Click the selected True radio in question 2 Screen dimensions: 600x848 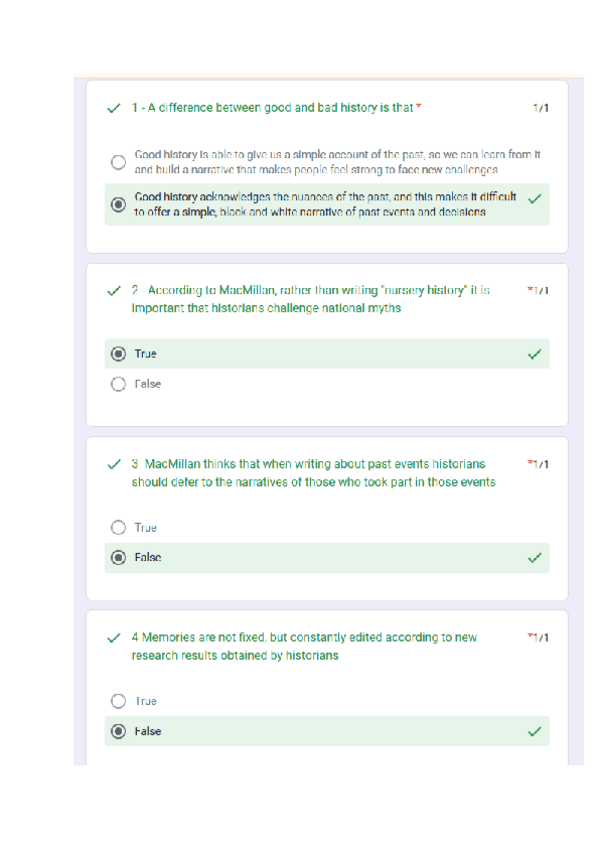click(x=118, y=354)
